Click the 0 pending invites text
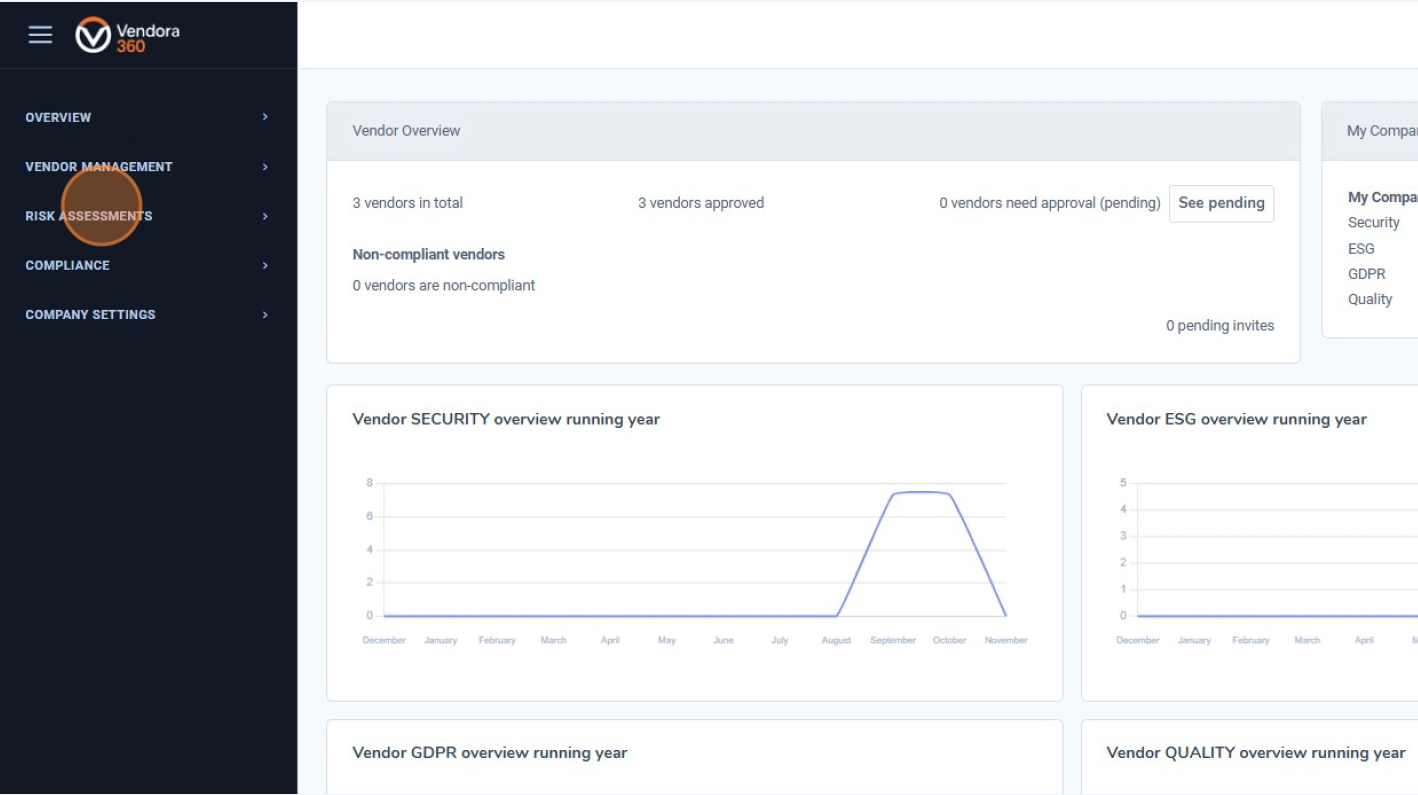The width and height of the screenshot is (1418, 795). pyautogui.click(x=1219, y=326)
